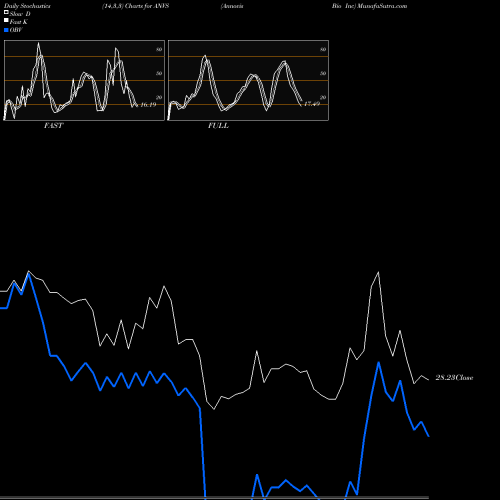Click the 16.19 value in FAST chart

(x=148, y=105)
